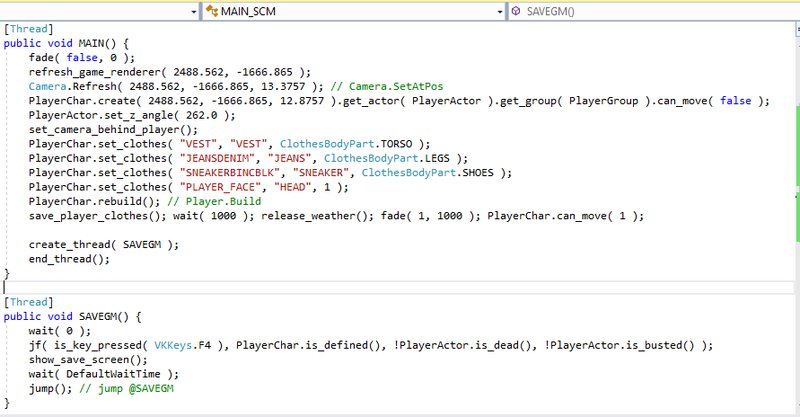This screenshot has height=417, width=800.
Task: Expand the MAIN_SCM class dropdown arrow
Action: coord(497,11)
